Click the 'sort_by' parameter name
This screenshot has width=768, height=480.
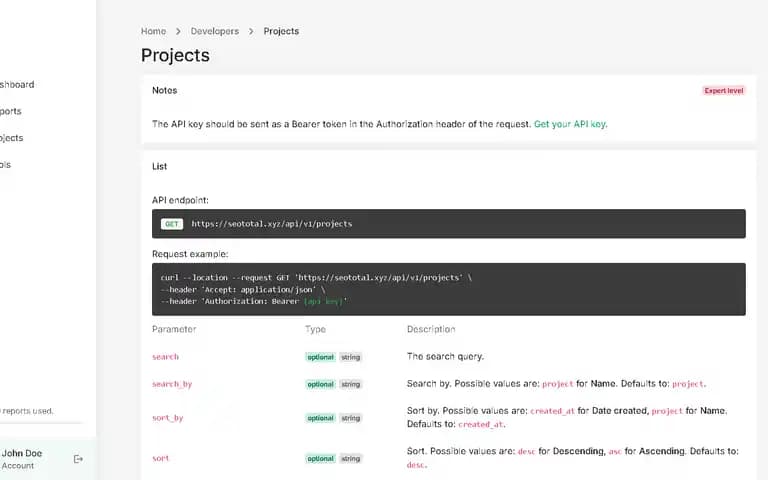(x=168, y=418)
